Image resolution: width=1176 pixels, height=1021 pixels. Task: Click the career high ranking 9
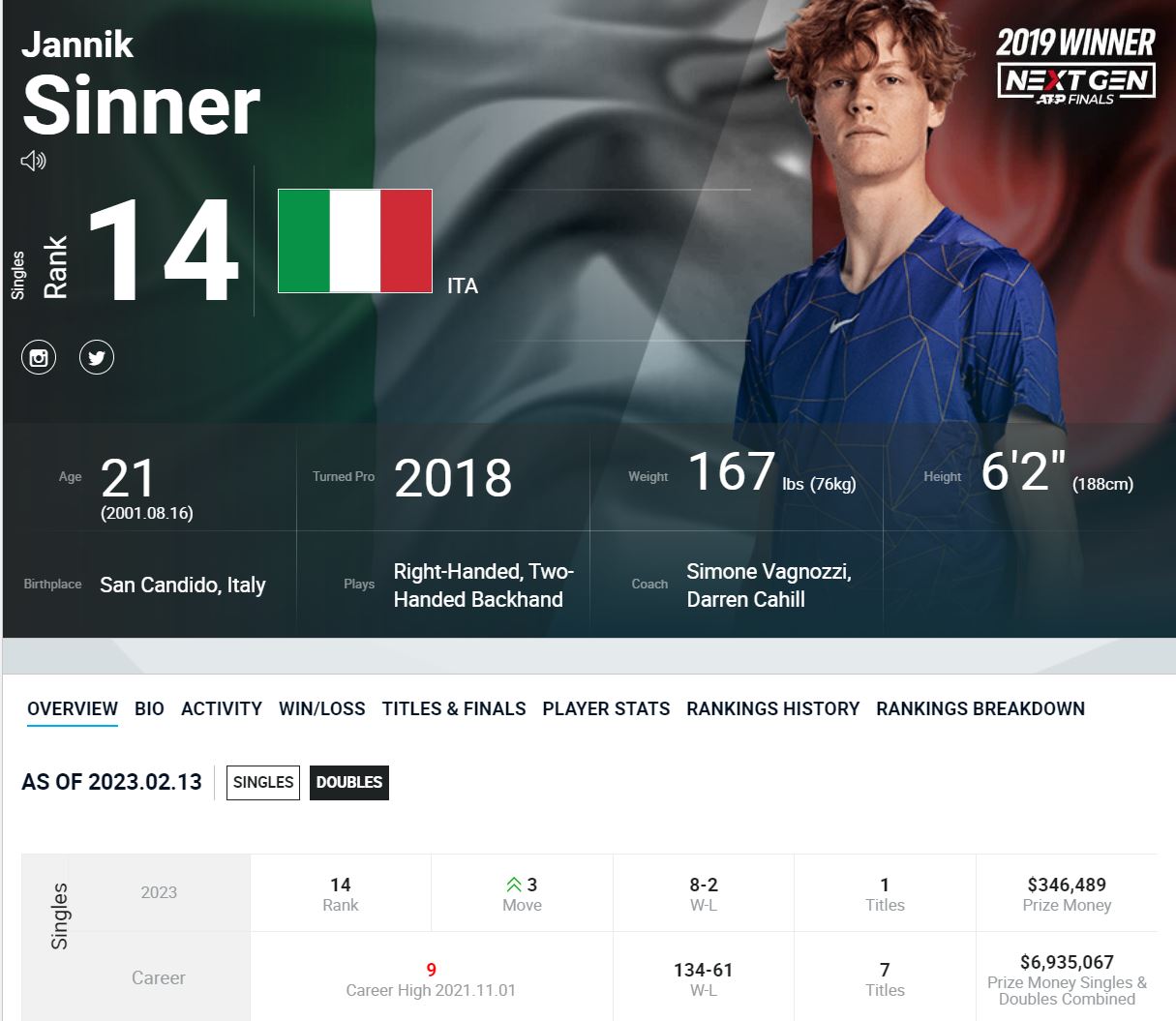click(x=432, y=970)
